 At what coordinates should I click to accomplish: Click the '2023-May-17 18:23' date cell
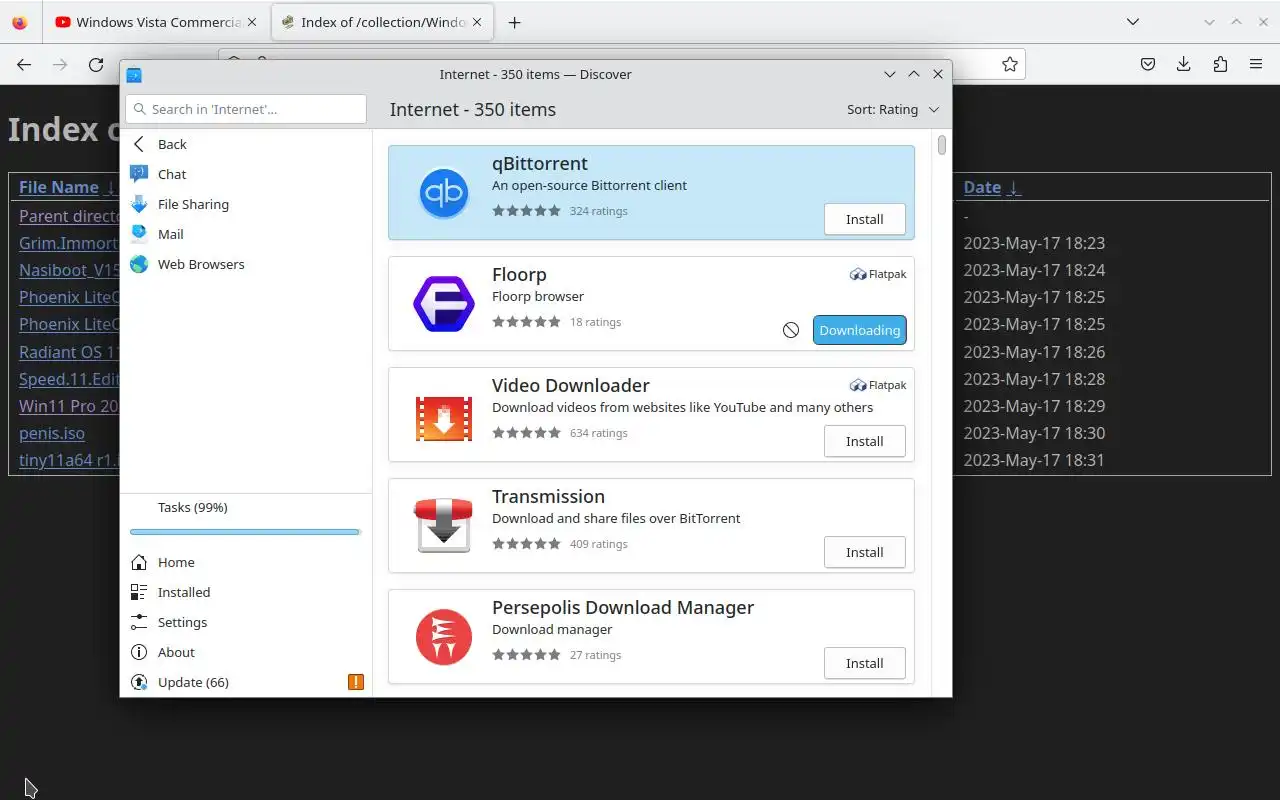[1034, 243]
